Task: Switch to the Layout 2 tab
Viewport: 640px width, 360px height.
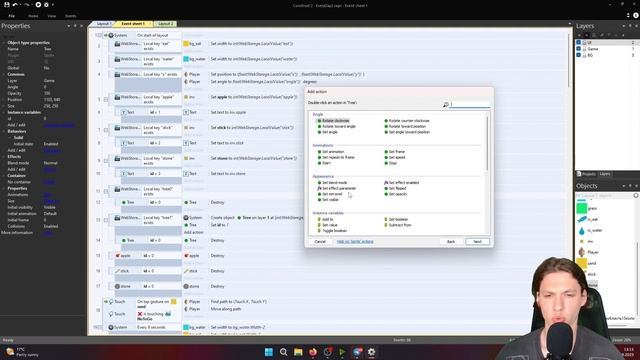Action: click(165, 24)
